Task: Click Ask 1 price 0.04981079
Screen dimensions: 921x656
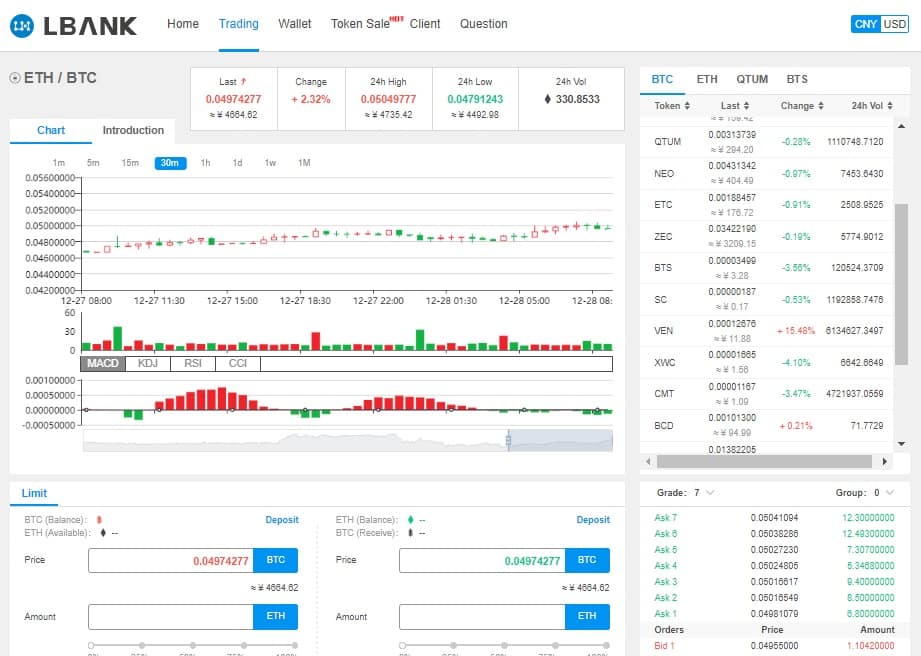Action: pos(774,614)
